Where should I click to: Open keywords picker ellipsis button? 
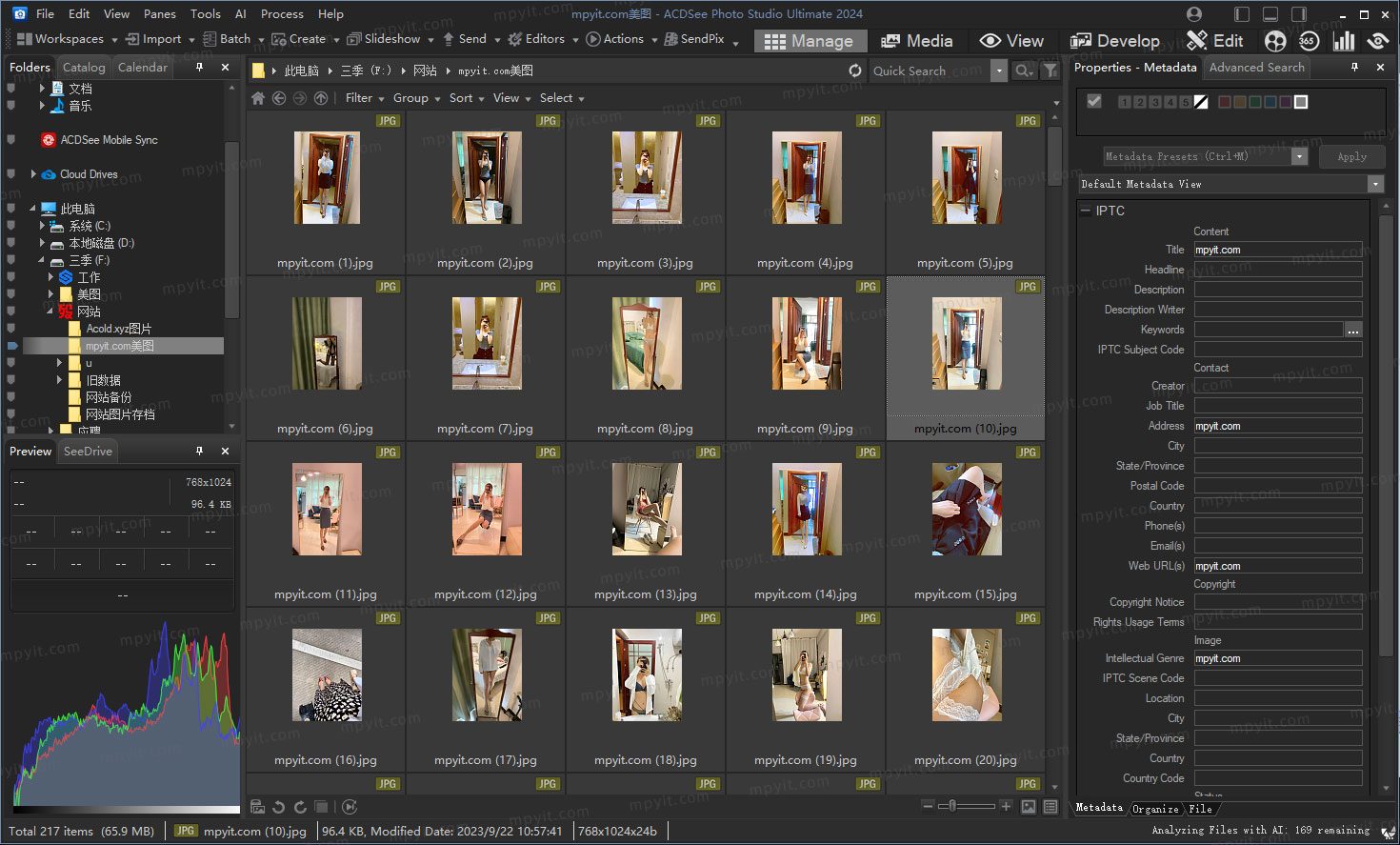(x=1353, y=330)
